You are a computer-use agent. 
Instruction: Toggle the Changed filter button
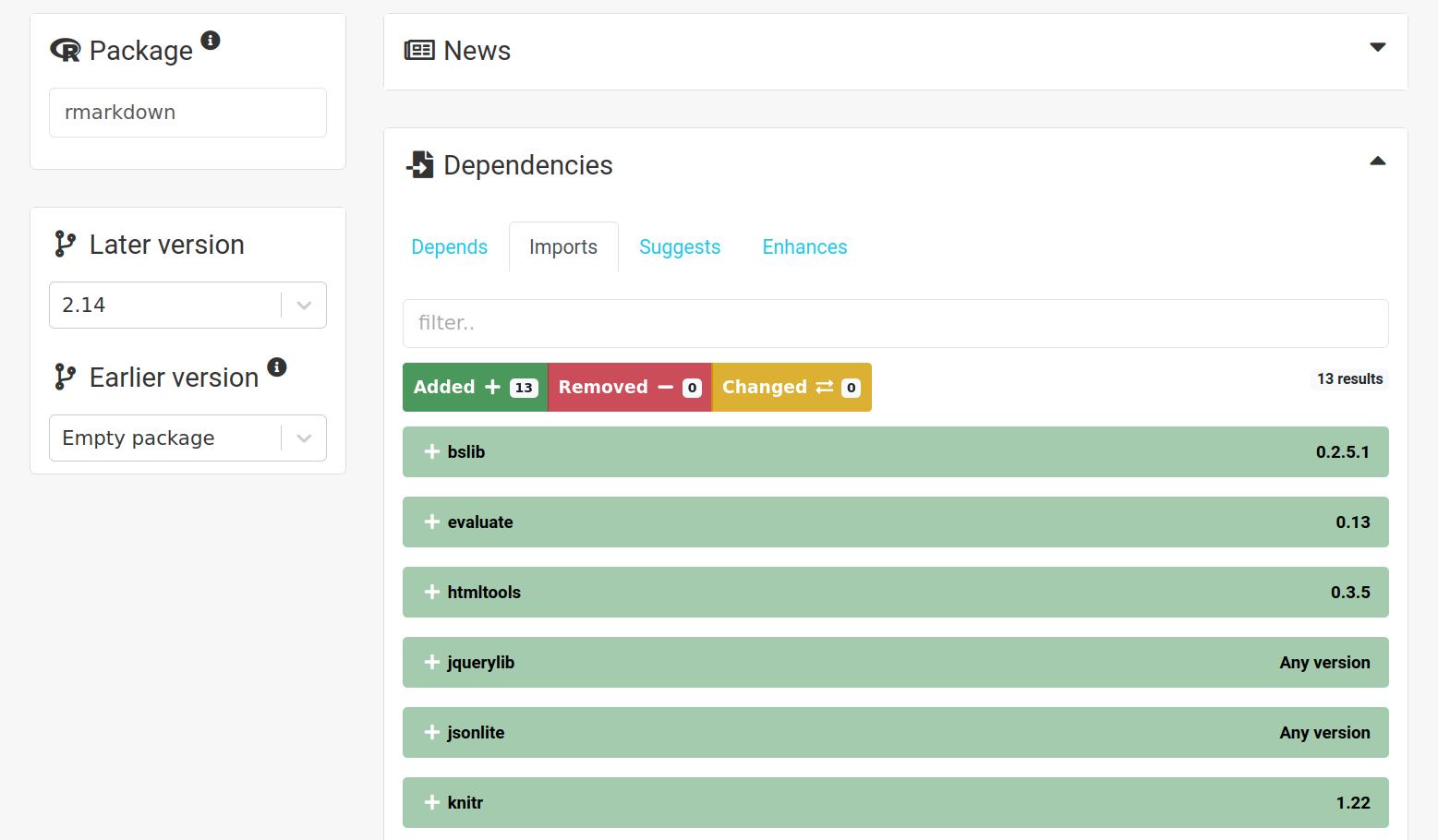792,387
